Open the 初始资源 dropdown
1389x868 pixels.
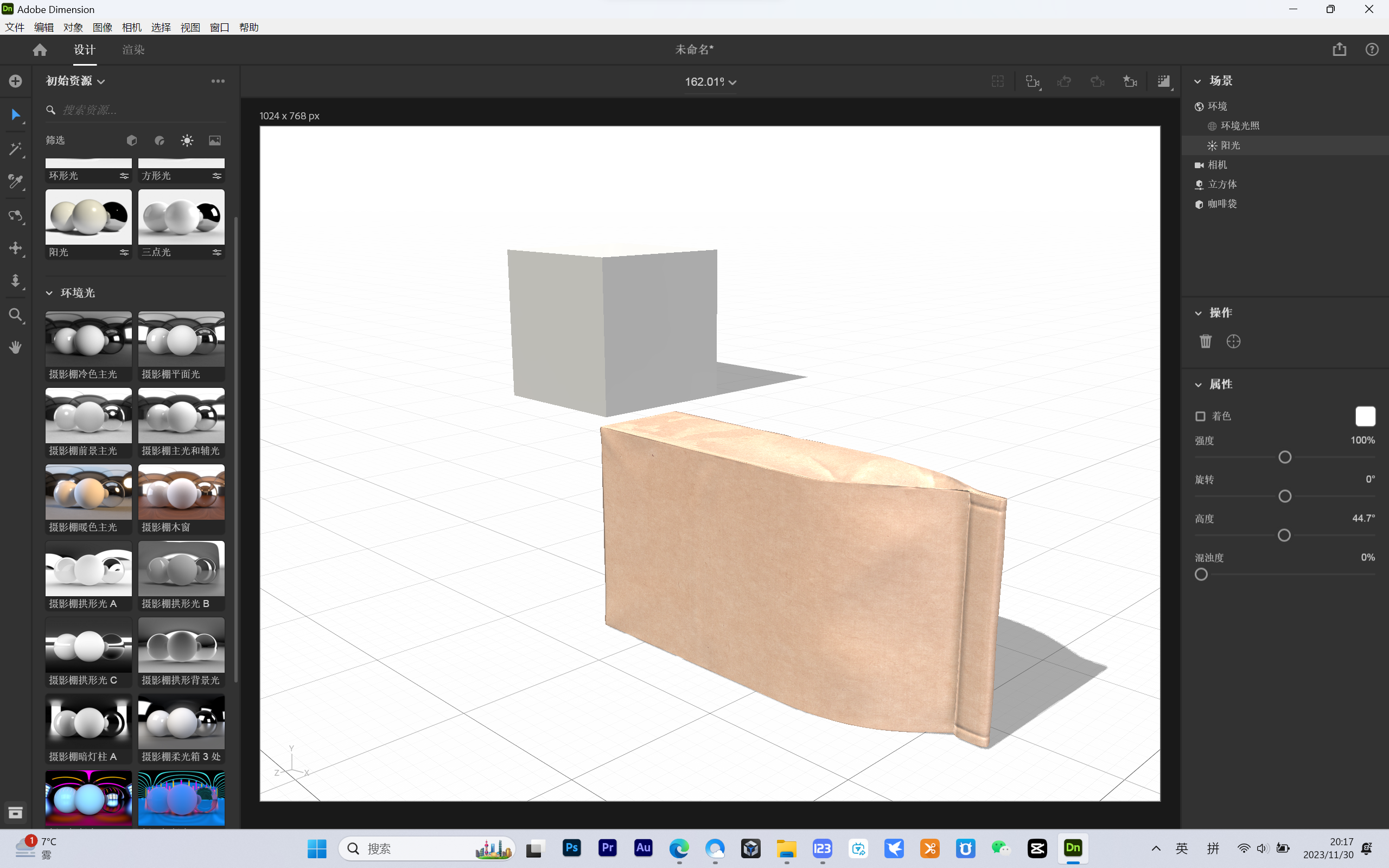pyautogui.click(x=75, y=81)
